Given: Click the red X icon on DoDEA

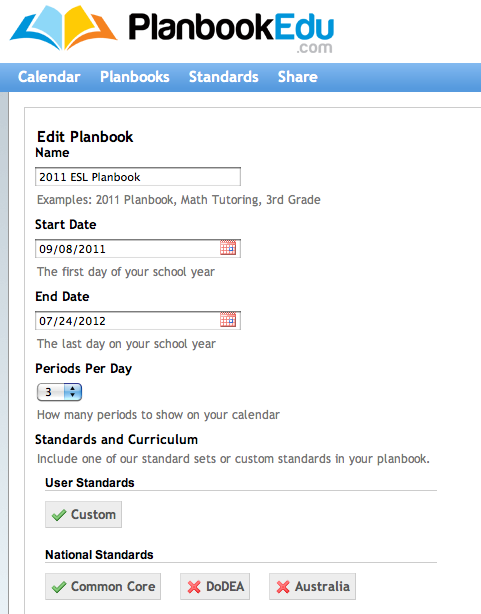Looking at the screenshot, I should (194, 587).
